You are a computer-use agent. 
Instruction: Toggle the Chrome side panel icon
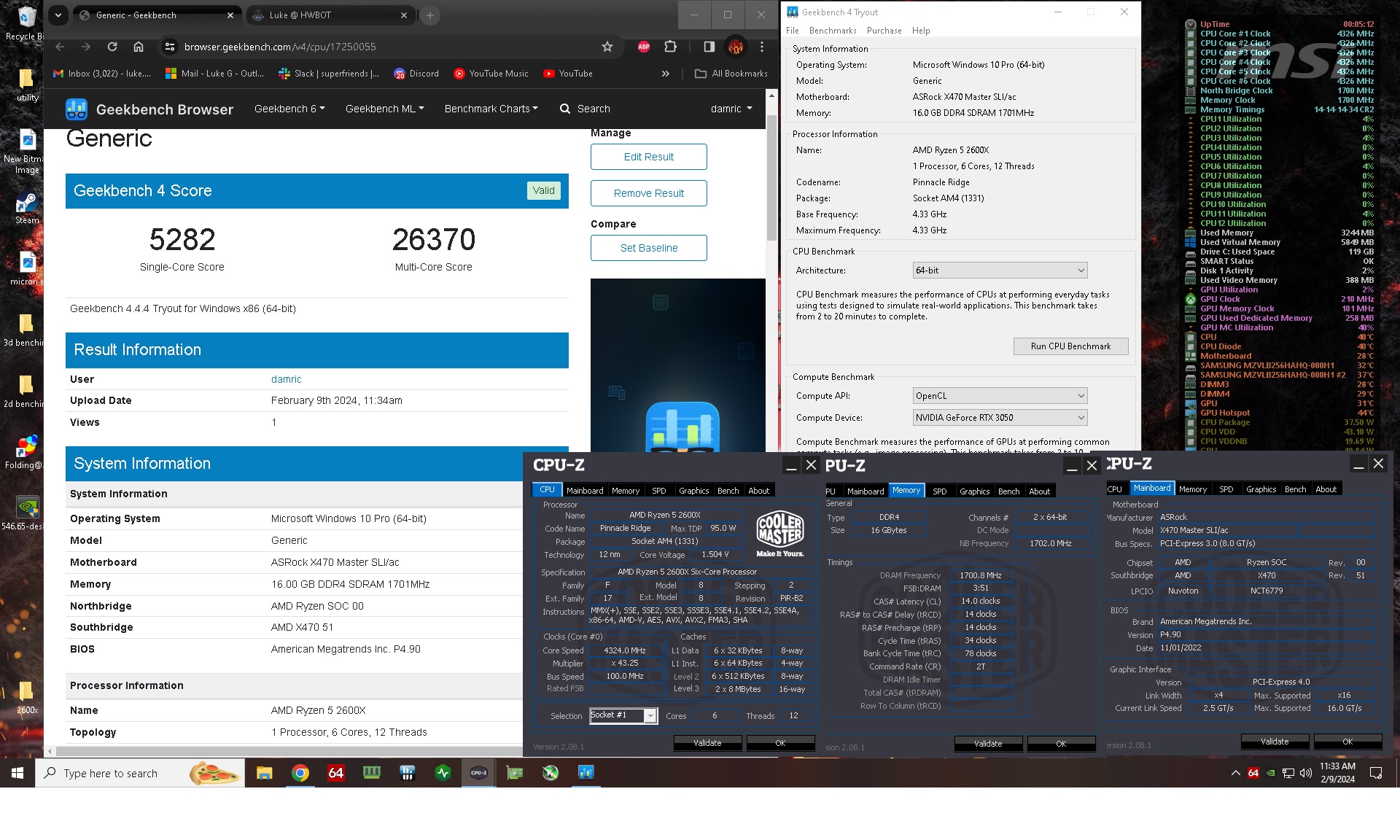pyautogui.click(x=709, y=47)
